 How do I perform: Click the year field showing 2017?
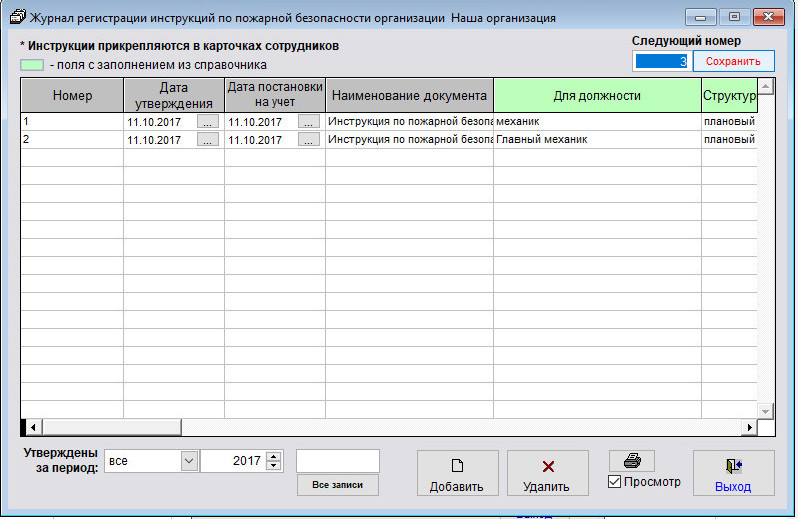click(x=234, y=461)
